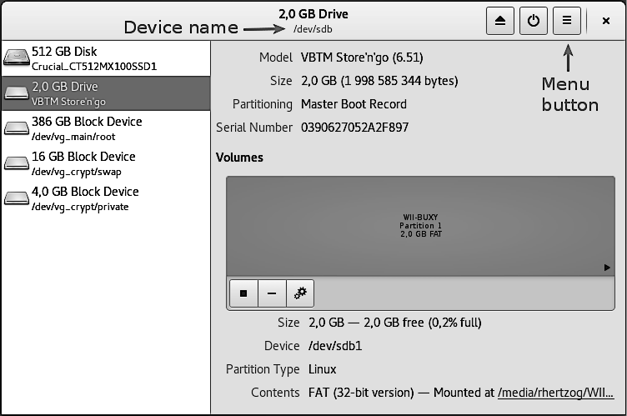
Task: Select the WII-BUXY Partition 1 volume
Action: pyautogui.click(x=419, y=226)
